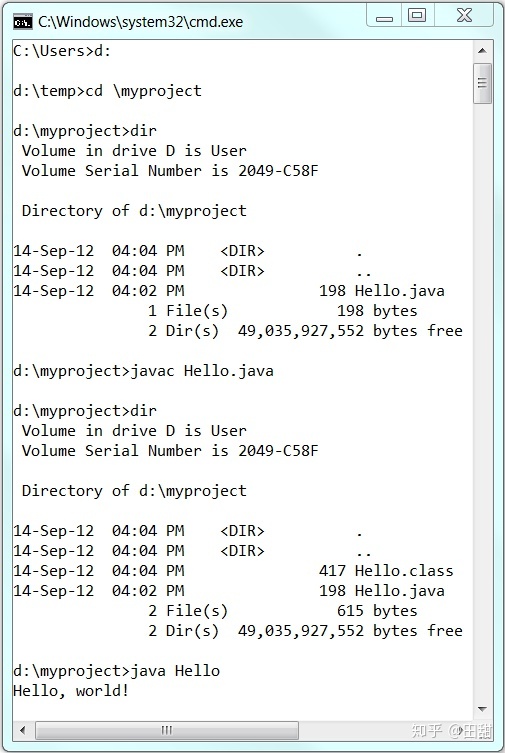The width and height of the screenshot is (505, 753).
Task: Click '2 File(s) 615 bytes' summary line
Action: [282, 611]
